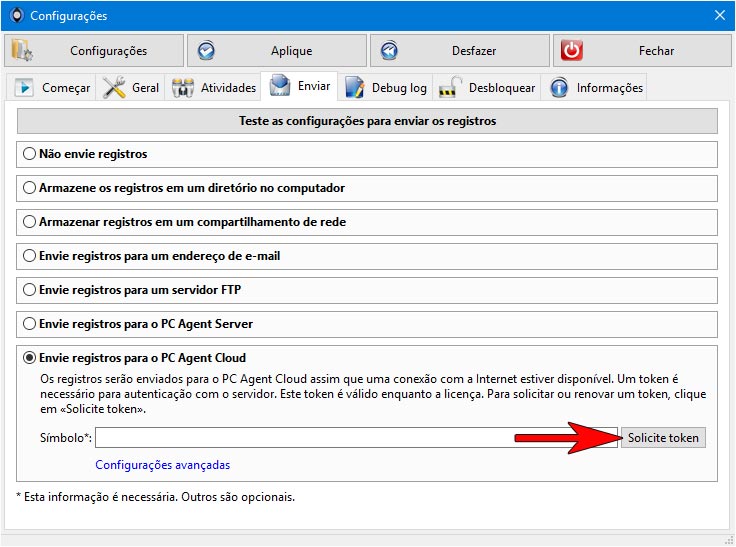
Task: Click the Começar play arrow icon
Action: [24, 87]
